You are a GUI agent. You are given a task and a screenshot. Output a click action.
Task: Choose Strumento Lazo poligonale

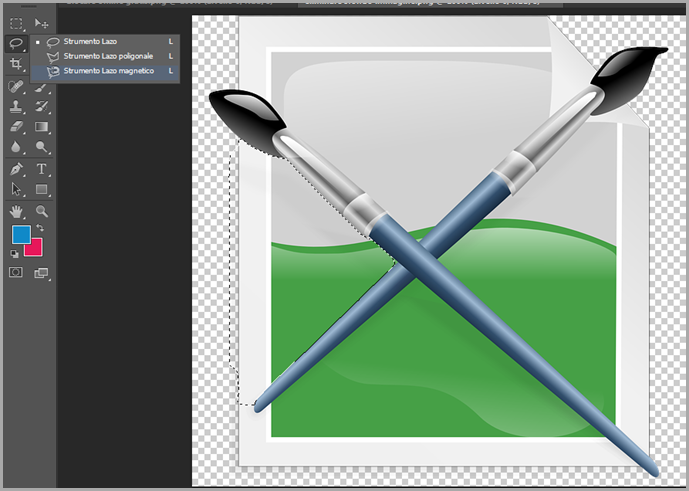click(x=105, y=56)
